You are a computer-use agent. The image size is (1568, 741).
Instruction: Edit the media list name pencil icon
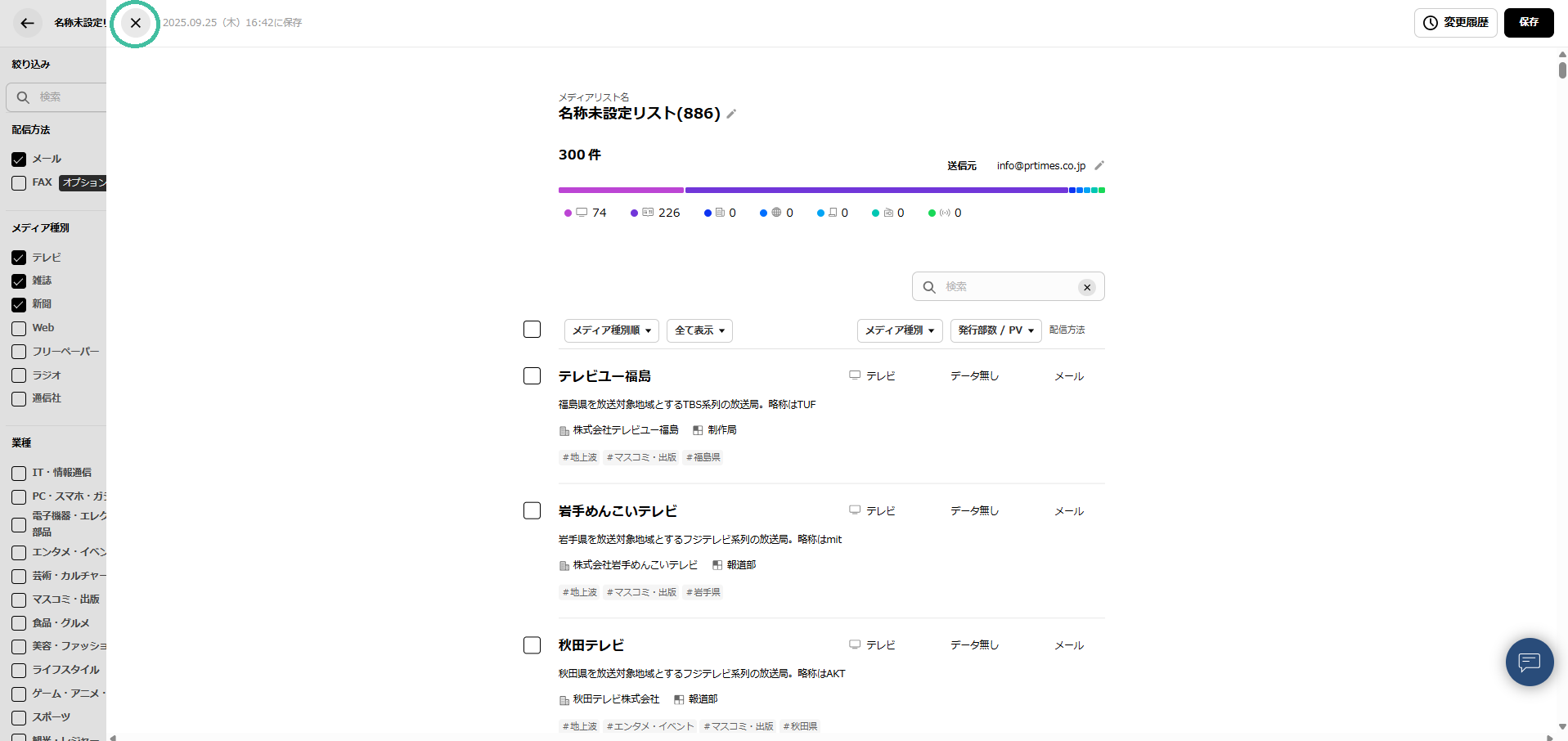pos(731,115)
